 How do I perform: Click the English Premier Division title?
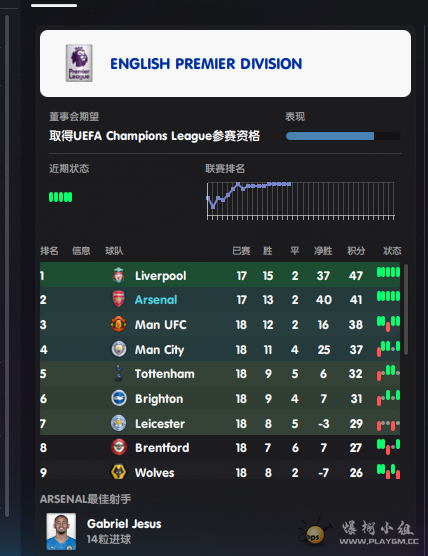tap(206, 64)
